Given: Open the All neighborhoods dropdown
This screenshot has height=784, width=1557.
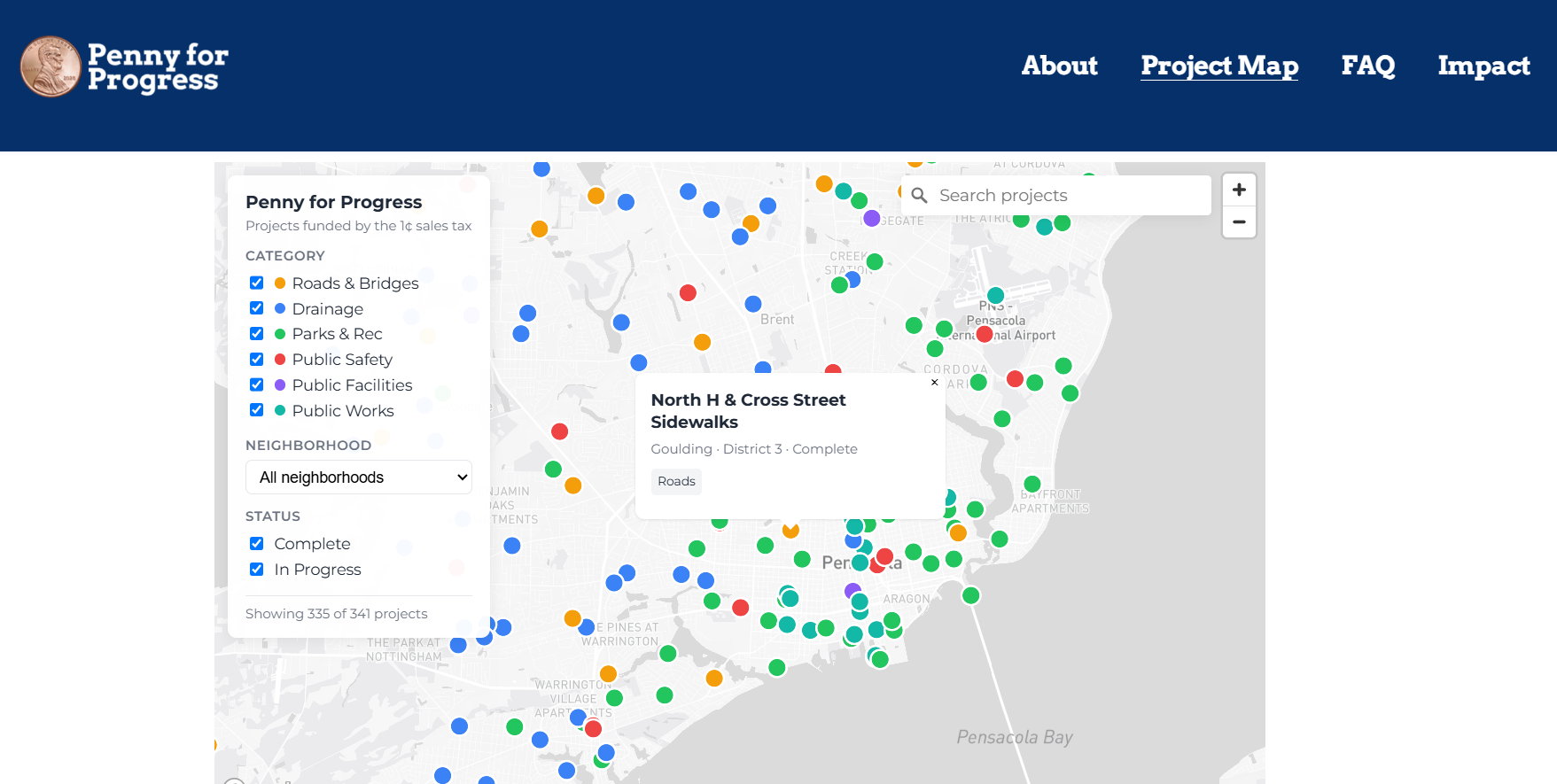Looking at the screenshot, I should pos(359,477).
